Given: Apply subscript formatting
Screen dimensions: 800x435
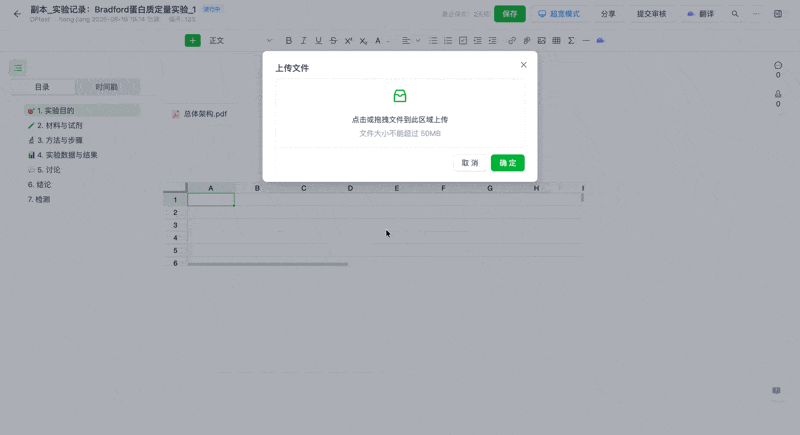Looking at the screenshot, I should (x=363, y=40).
